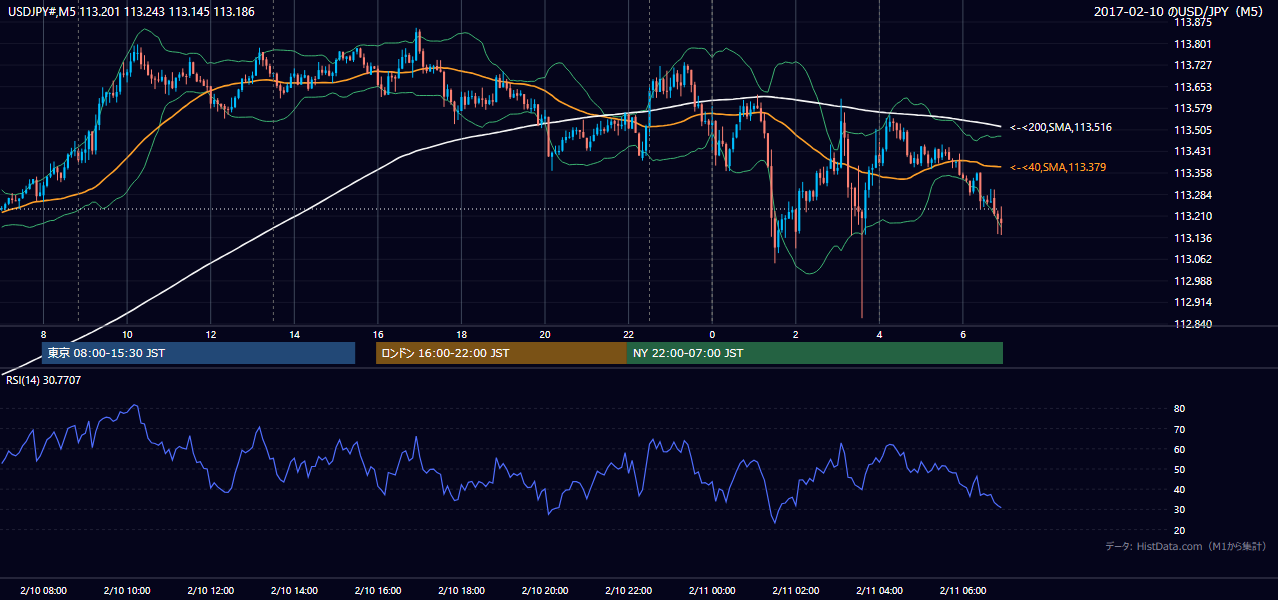Click time label 2/10 08:00
Viewport: 1278px width, 600px height.
click(x=43, y=591)
